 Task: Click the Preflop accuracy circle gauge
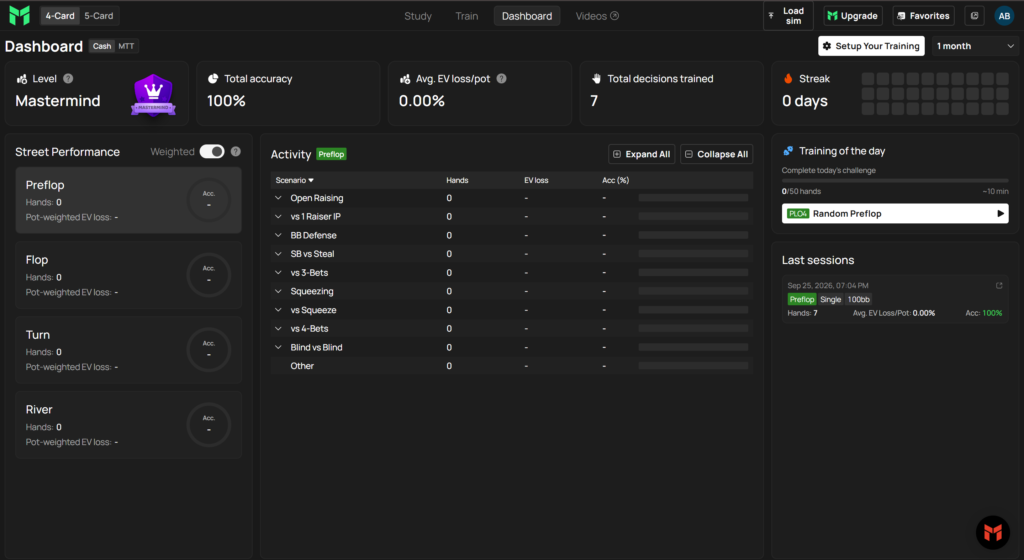pos(209,200)
